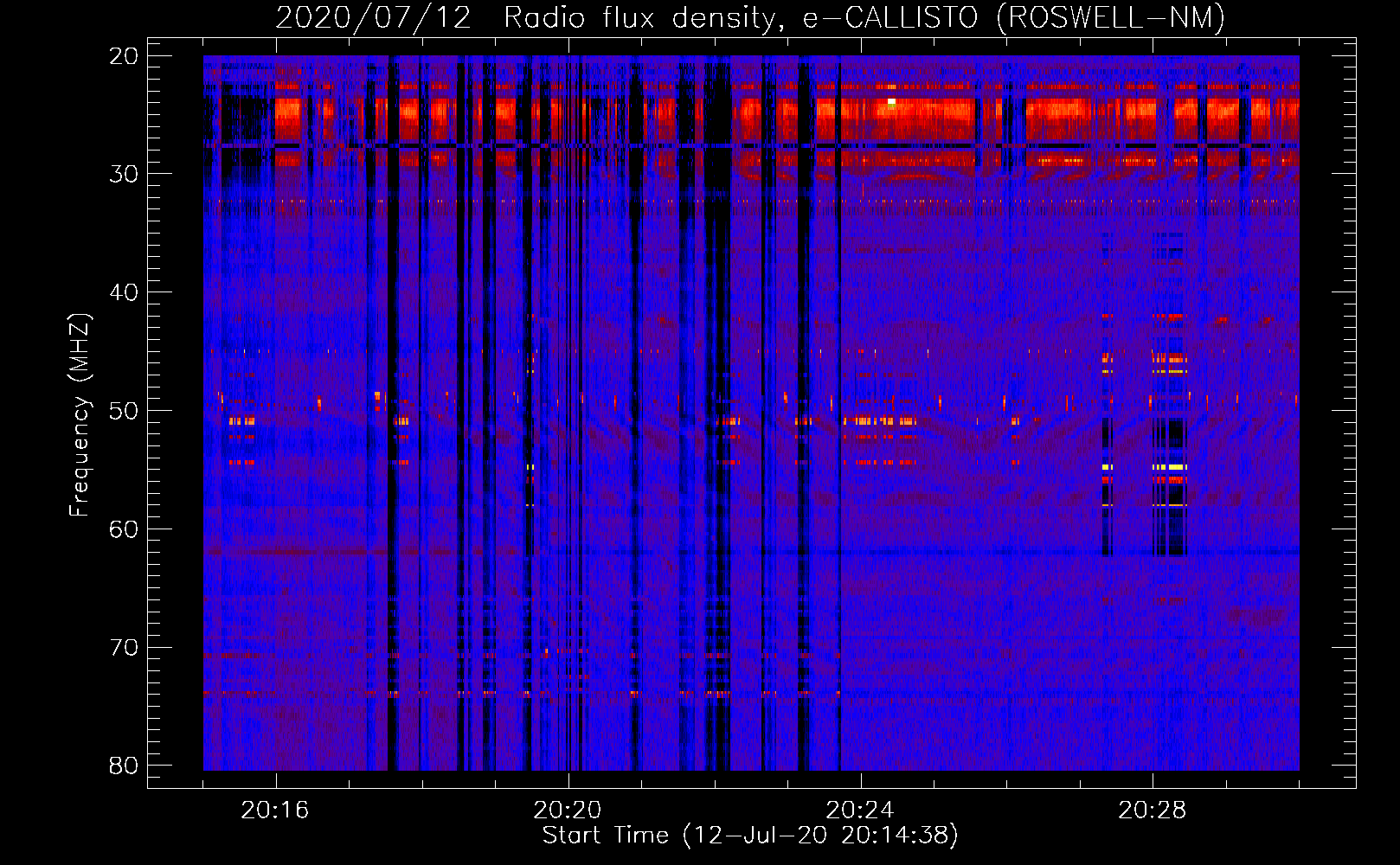Click the 'Frequency (MHZ)' axis label
1400x865 pixels.
coord(80,415)
